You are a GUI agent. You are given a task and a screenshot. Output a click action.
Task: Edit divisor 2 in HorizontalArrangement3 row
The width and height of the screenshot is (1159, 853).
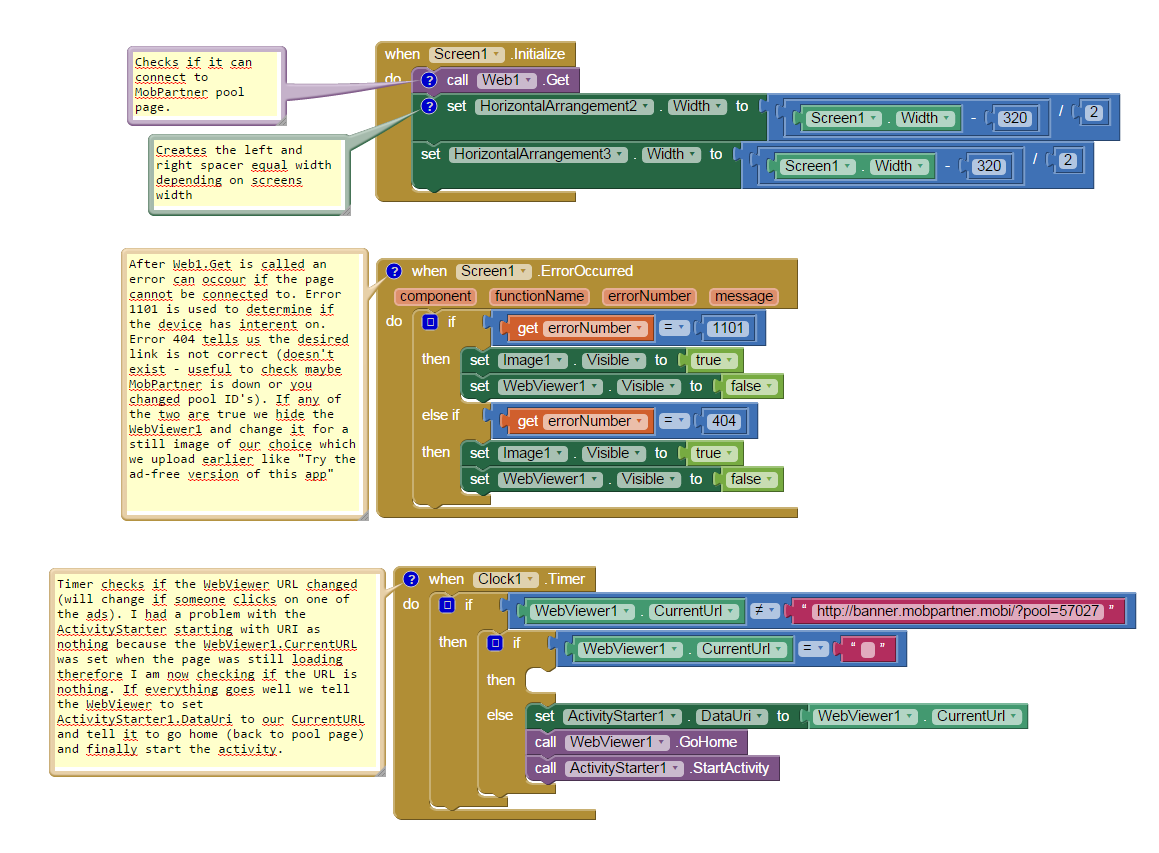(x=1067, y=160)
